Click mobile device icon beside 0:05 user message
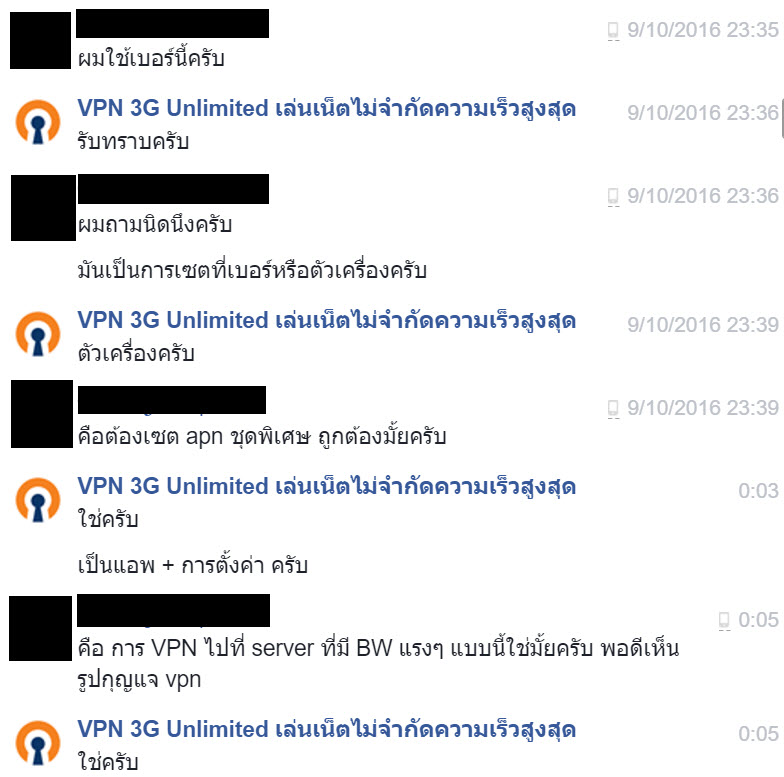 click(x=724, y=620)
